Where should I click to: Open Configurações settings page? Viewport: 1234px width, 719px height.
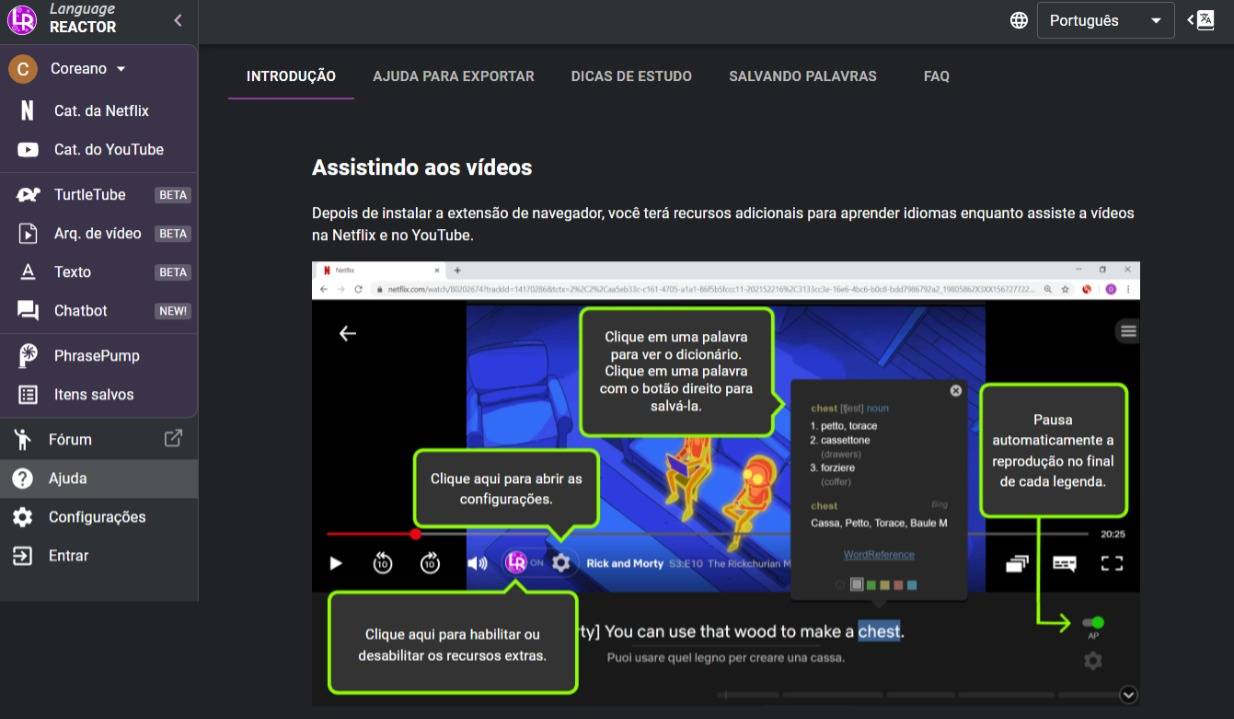[x=97, y=517]
